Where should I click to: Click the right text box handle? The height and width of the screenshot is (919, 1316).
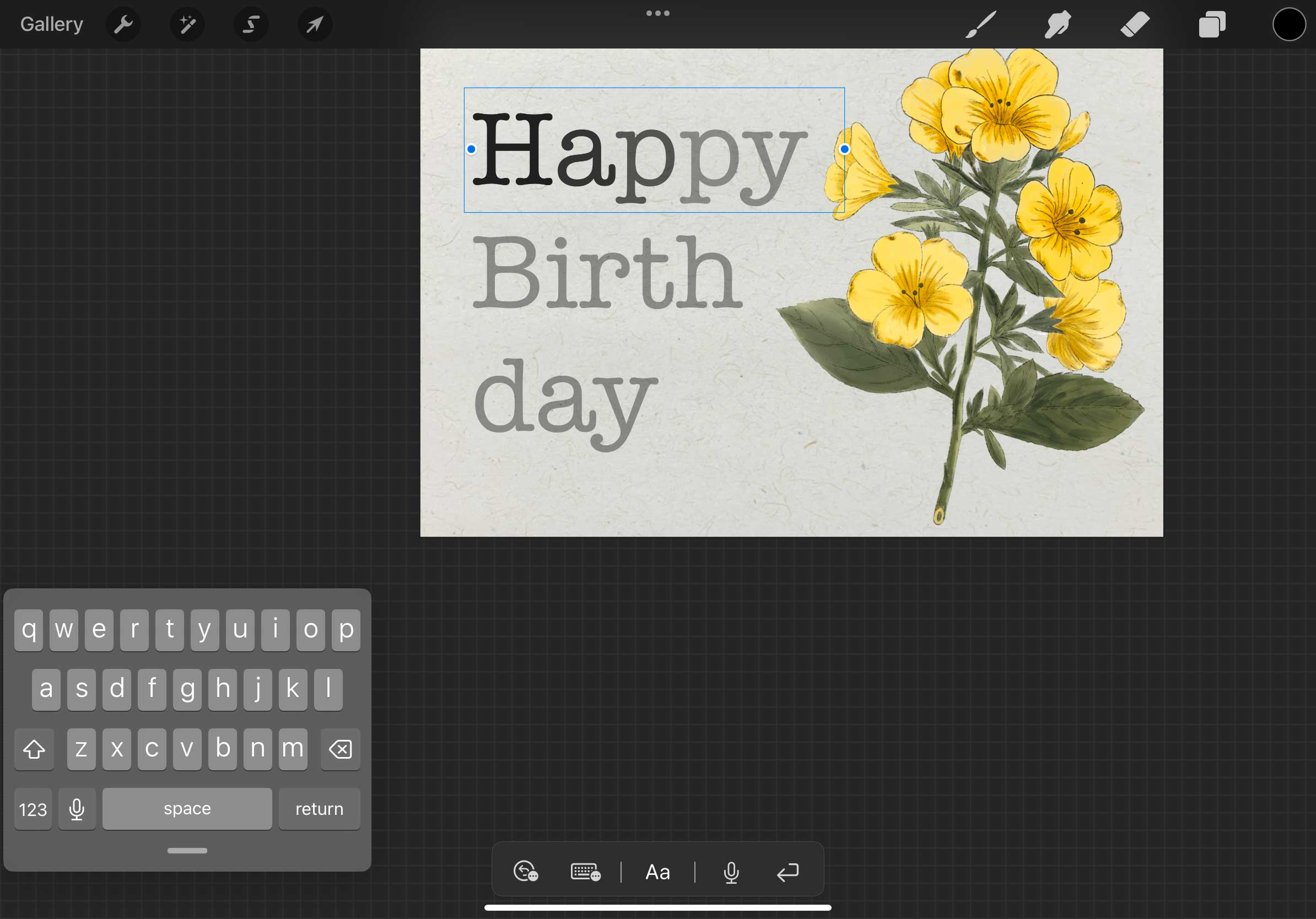coord(844,149)
